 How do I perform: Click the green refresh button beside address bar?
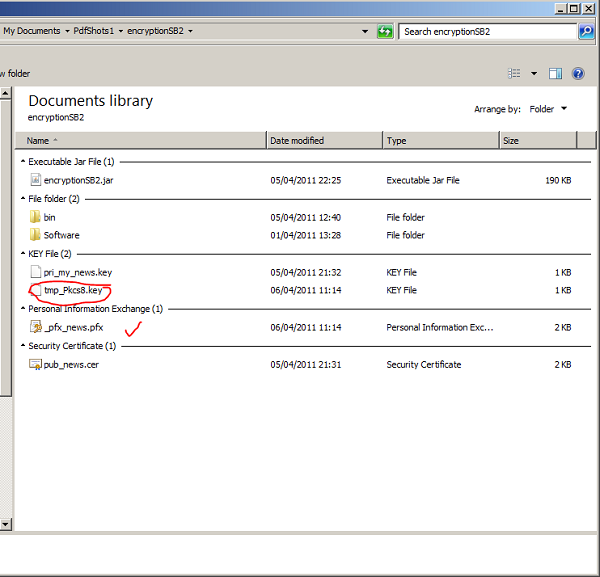pos(385,31)
